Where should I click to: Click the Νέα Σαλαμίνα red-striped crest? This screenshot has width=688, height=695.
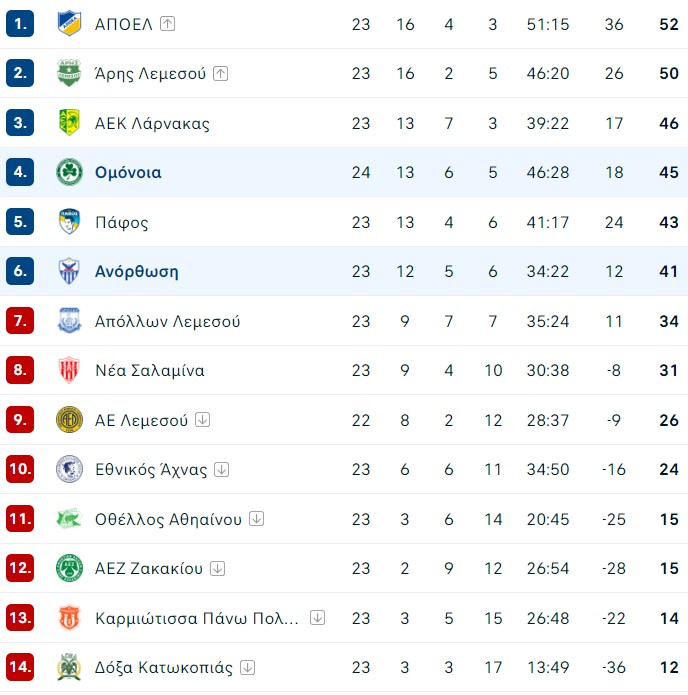(x=69, y=370)
